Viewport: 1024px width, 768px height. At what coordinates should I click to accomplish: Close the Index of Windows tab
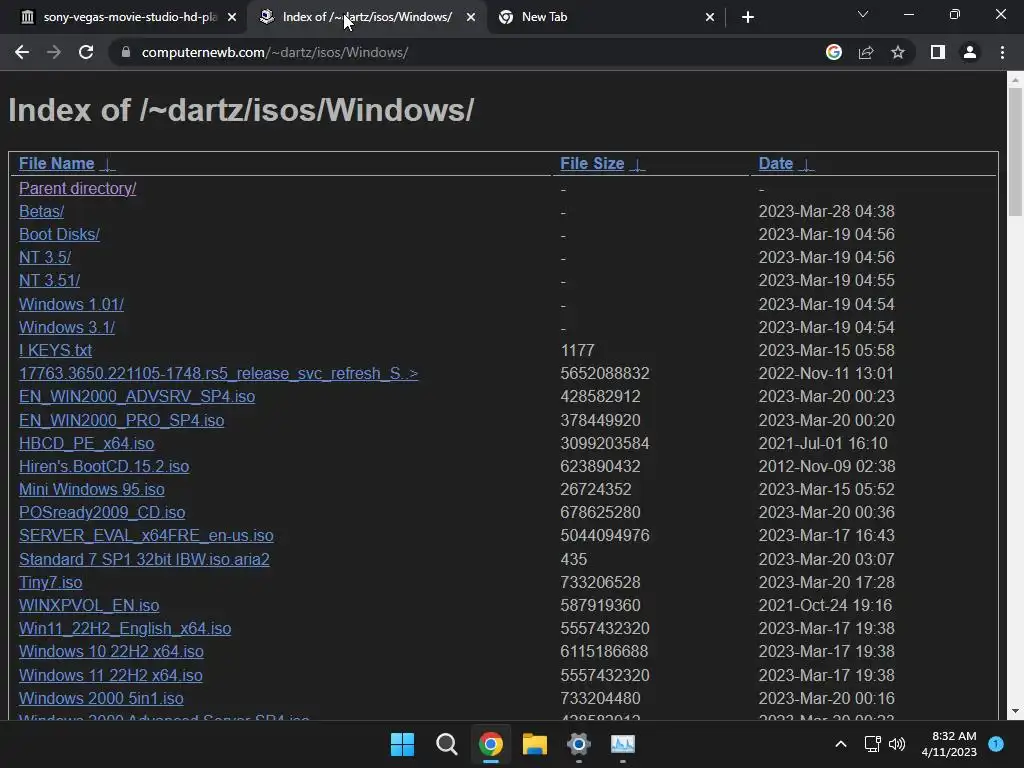pyautogui.click(x=471, y=17)
